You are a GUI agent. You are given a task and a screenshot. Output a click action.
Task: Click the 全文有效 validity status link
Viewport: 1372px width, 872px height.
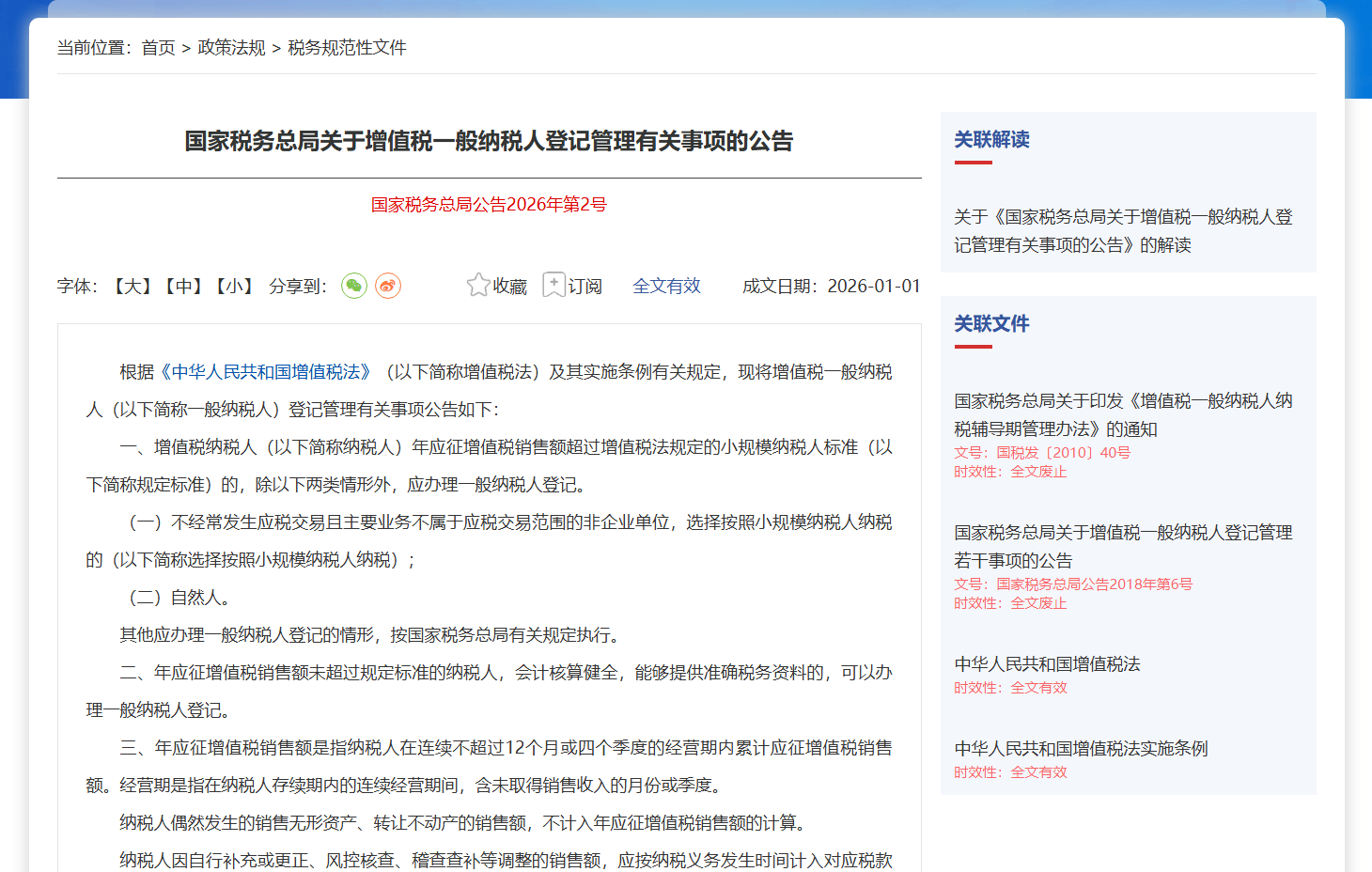666,287
